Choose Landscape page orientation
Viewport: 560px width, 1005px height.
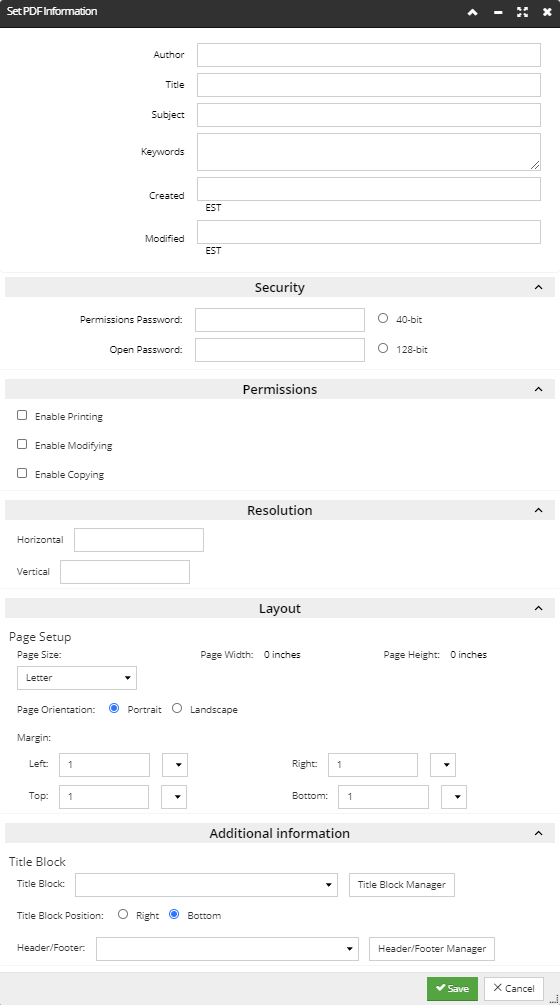coord(177,708)
